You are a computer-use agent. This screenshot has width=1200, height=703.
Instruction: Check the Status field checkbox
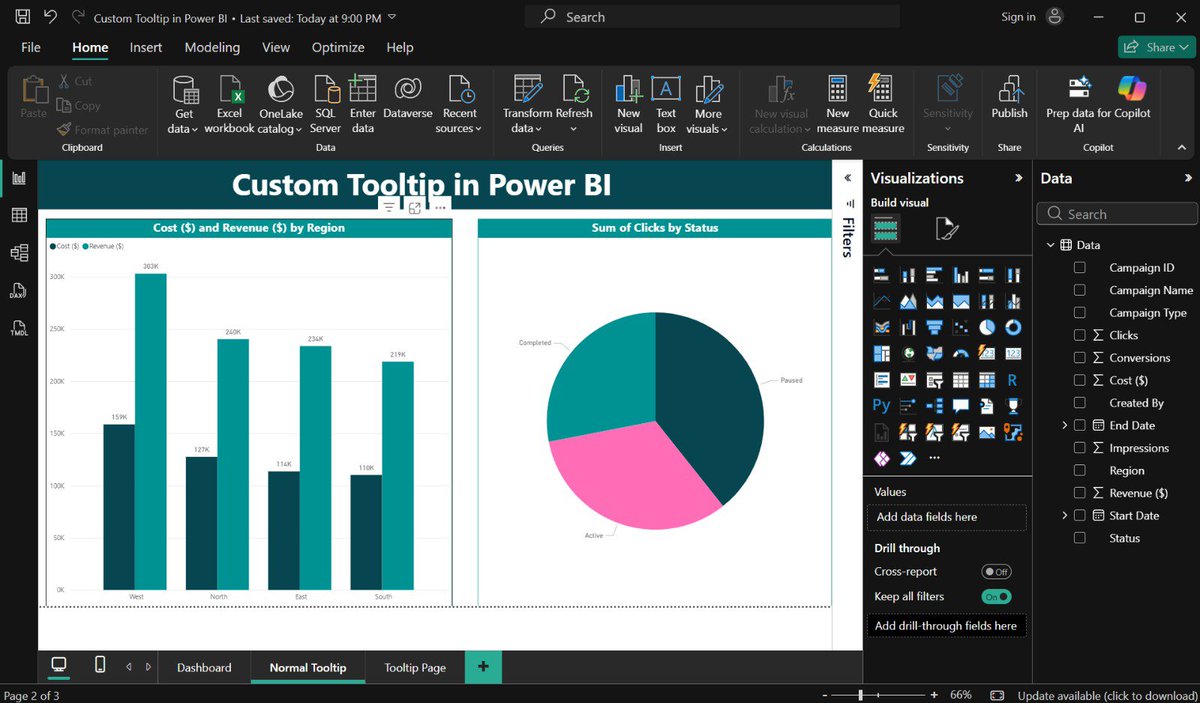tap(1079, 538)
